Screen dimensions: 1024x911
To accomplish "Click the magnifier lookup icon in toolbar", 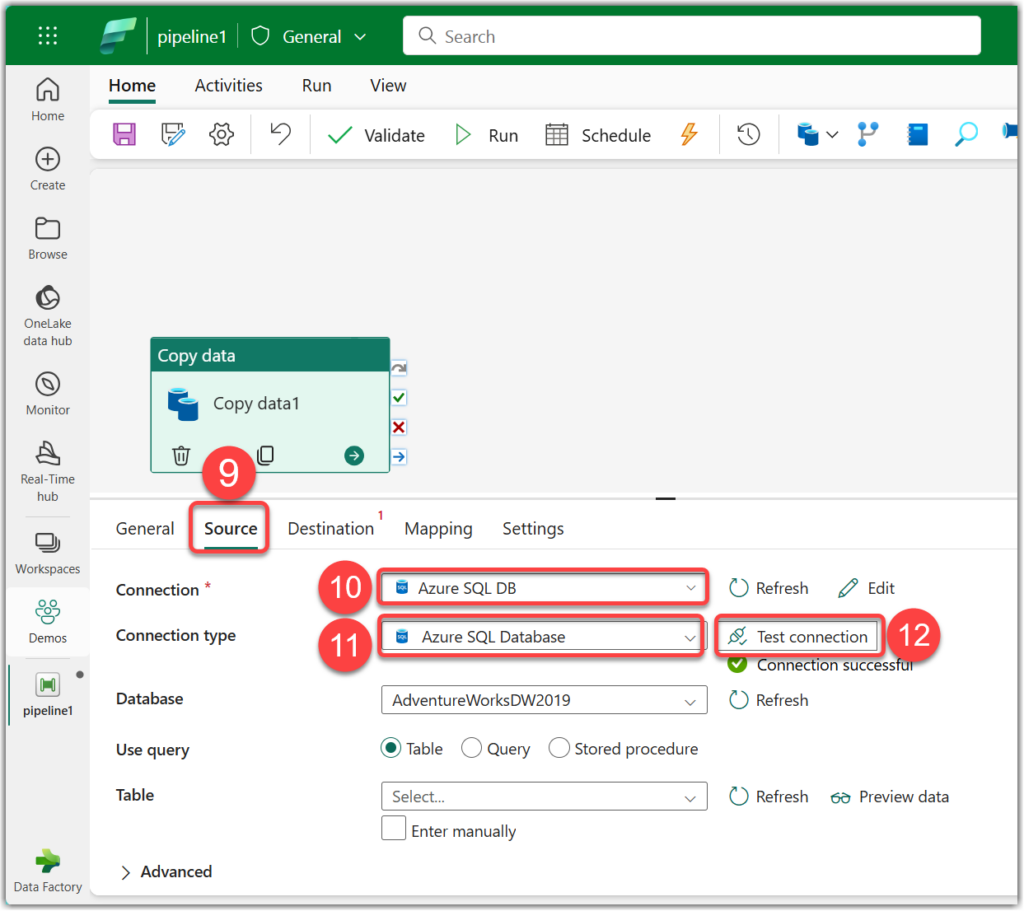I will pyautogui.click(x=966, y=135).
